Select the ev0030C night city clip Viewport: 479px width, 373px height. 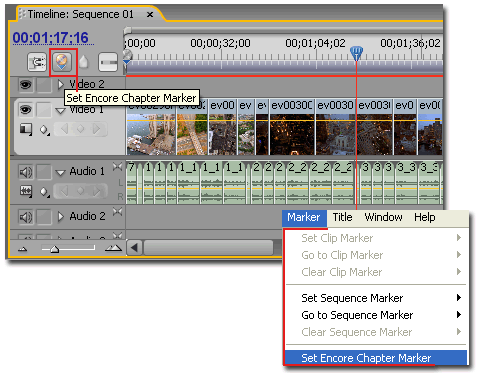point(292,127)
